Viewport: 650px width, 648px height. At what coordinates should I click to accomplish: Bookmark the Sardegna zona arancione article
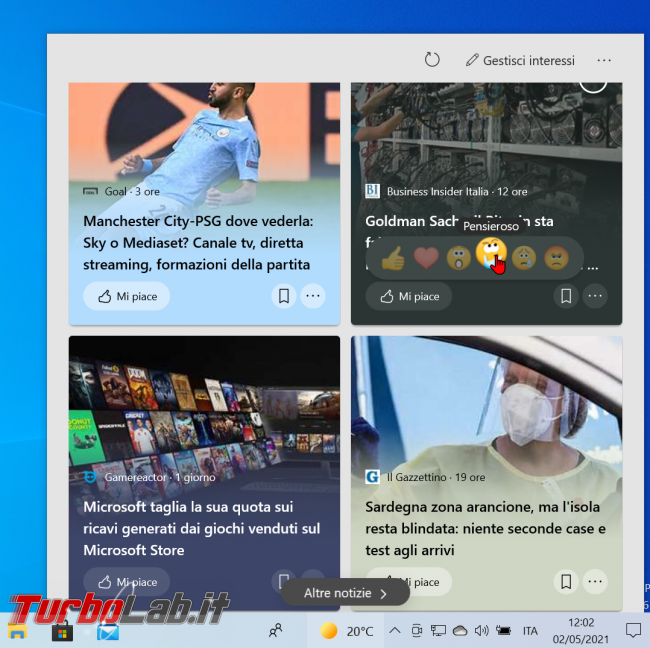coord(566,582)
